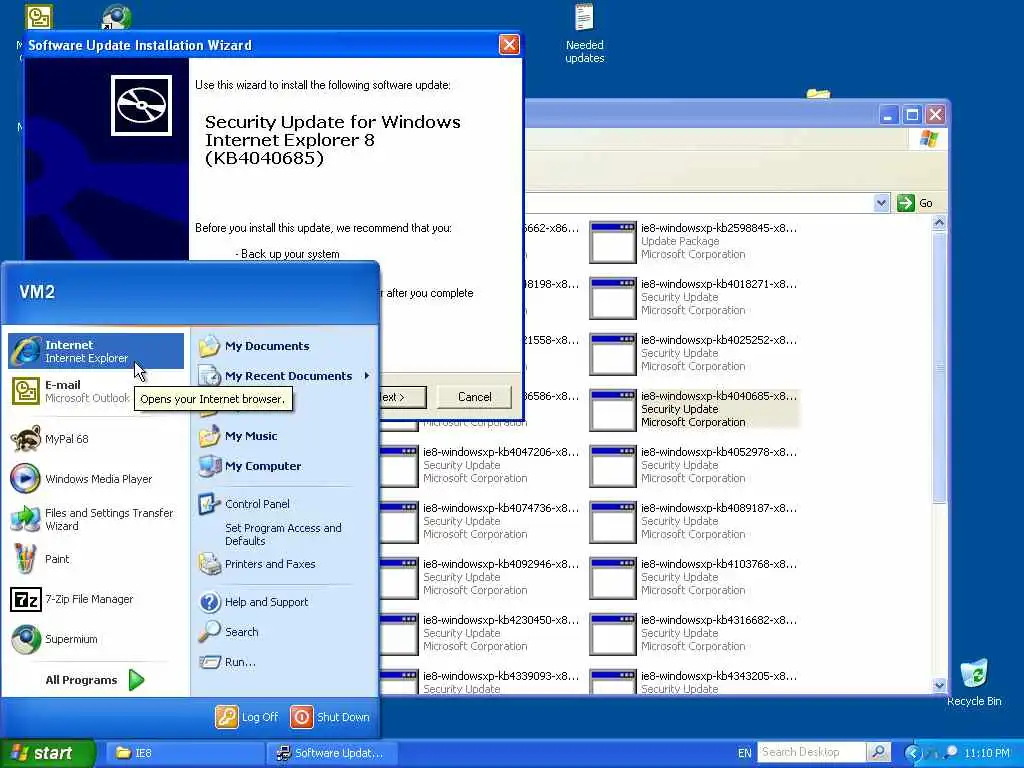
Task: Select ie8-windowsxp-kb4230450 security update file
Action: (x=480, y=633)
